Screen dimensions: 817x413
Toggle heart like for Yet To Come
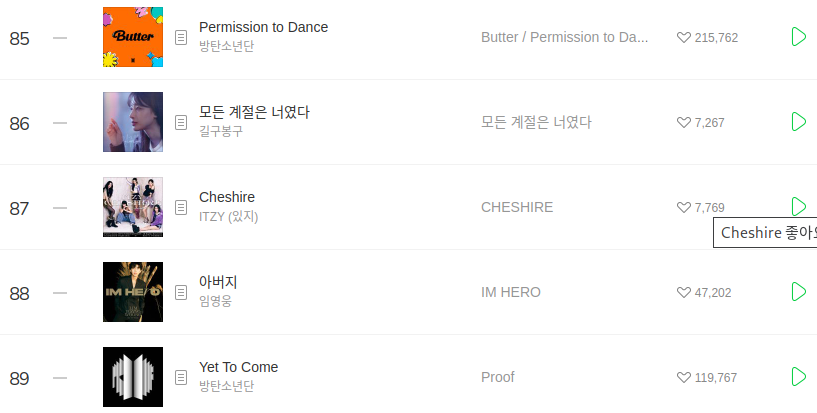pos(684,378)
